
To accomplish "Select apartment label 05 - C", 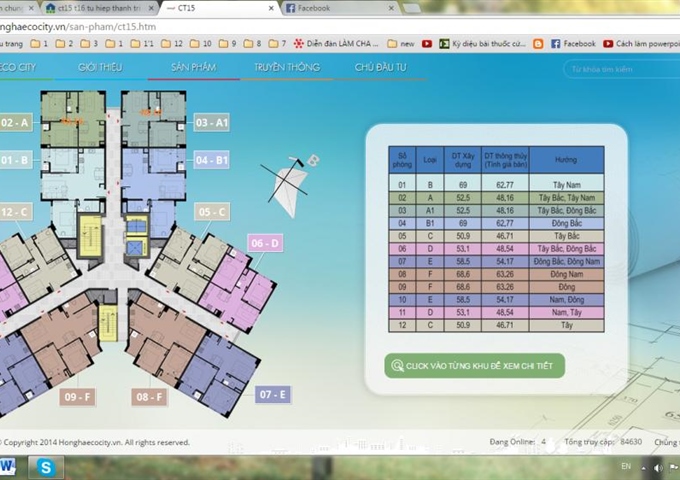I will [x=212, y=212].
